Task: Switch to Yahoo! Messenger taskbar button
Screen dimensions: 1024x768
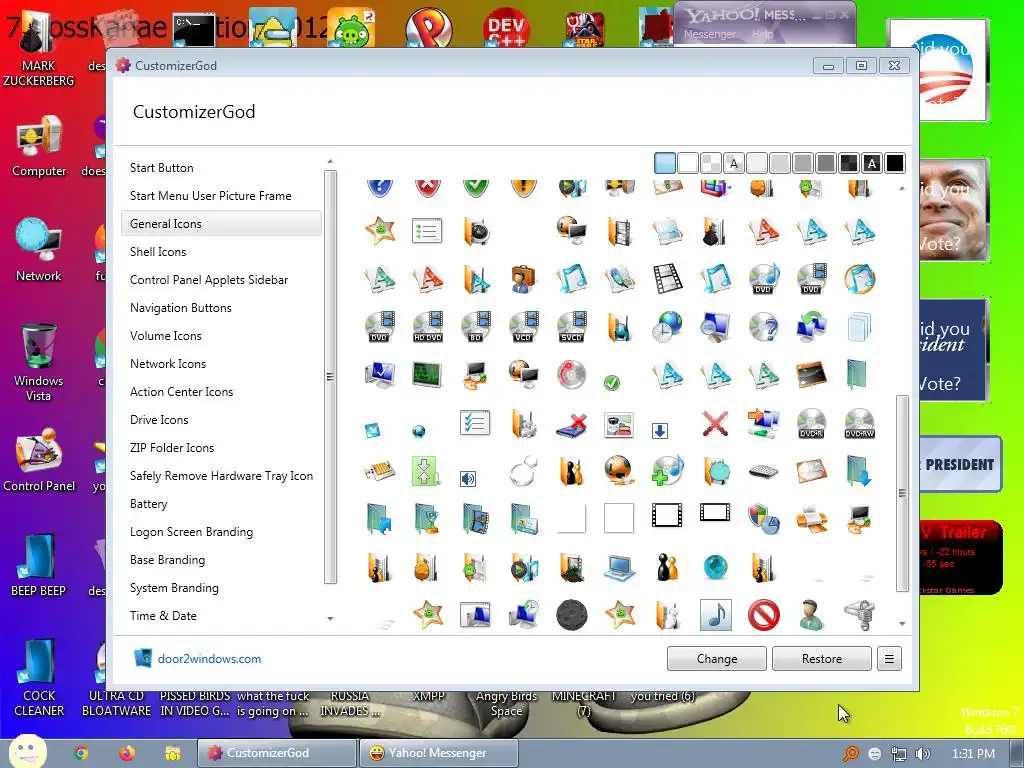Action: pos(438,753)
